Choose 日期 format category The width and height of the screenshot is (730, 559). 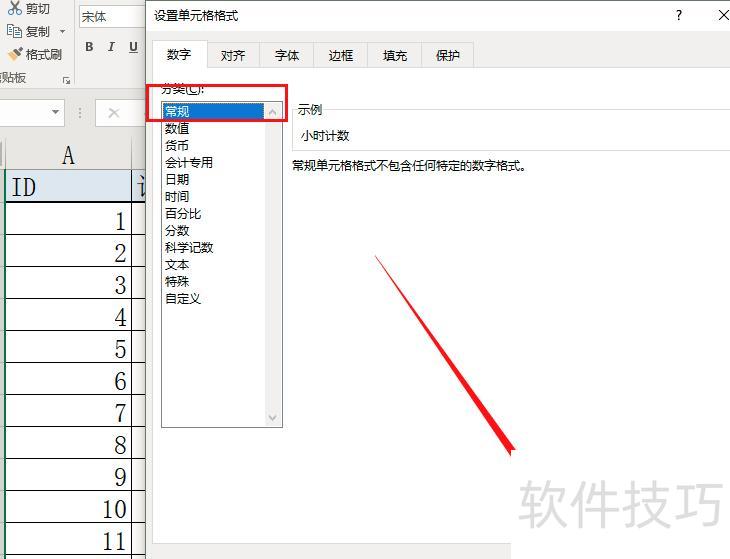(x=177, y=179)
